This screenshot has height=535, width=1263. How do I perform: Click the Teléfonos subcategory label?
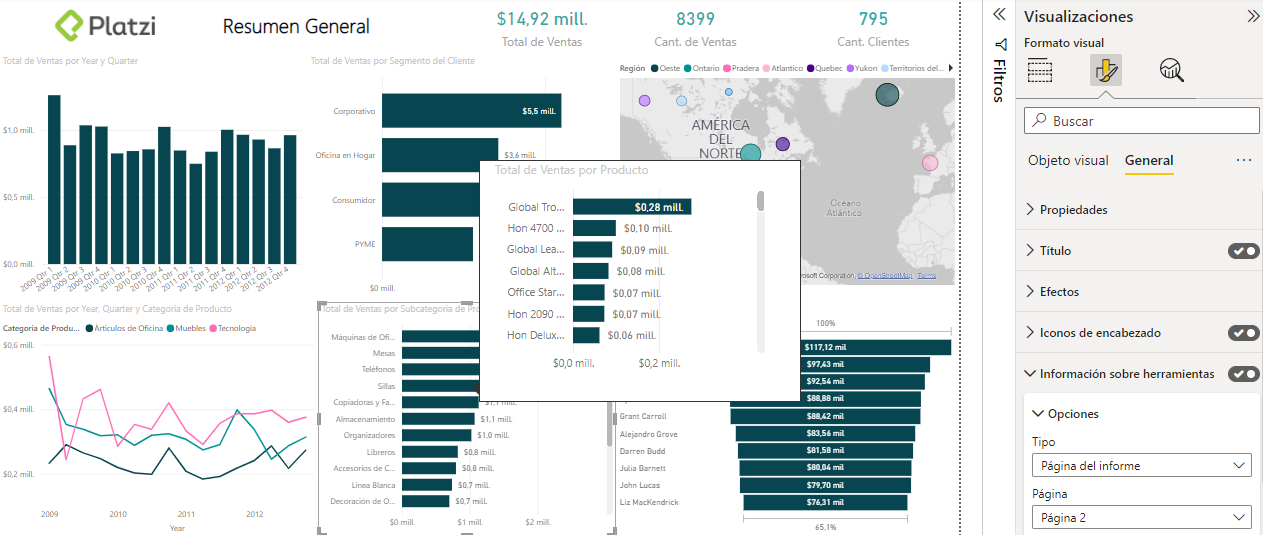378,369
